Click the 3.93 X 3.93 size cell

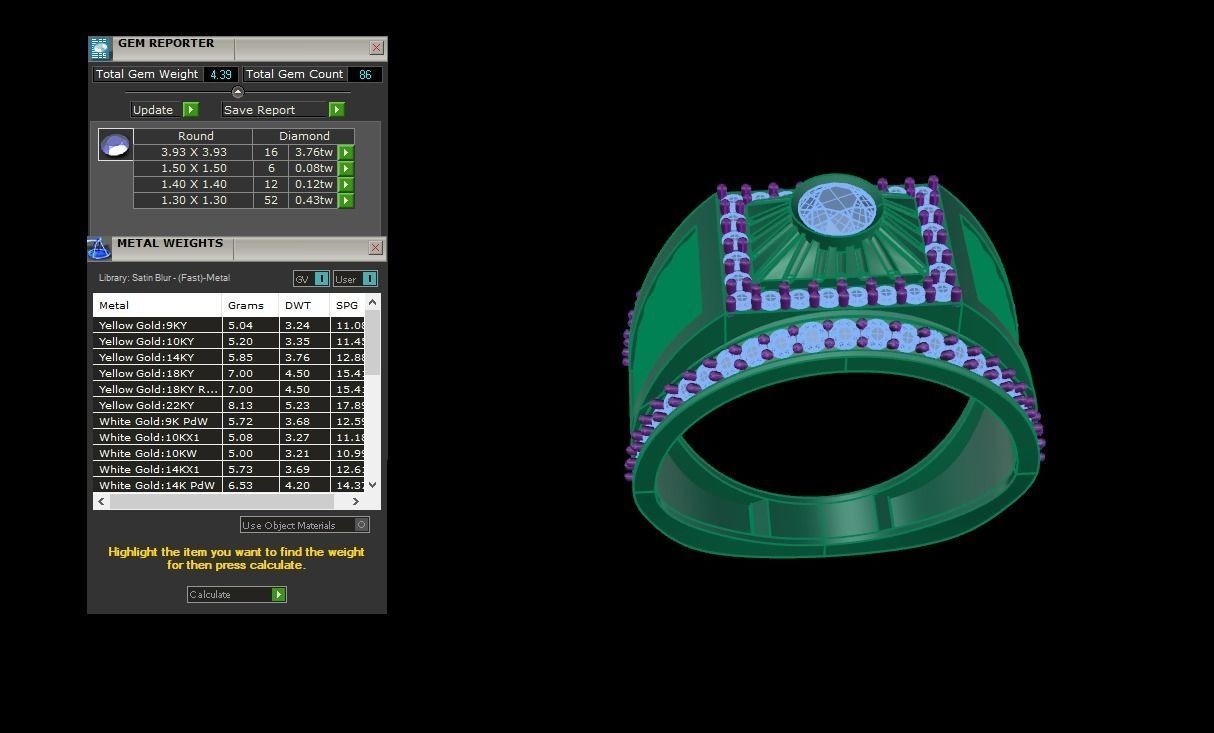coord(193,152)
